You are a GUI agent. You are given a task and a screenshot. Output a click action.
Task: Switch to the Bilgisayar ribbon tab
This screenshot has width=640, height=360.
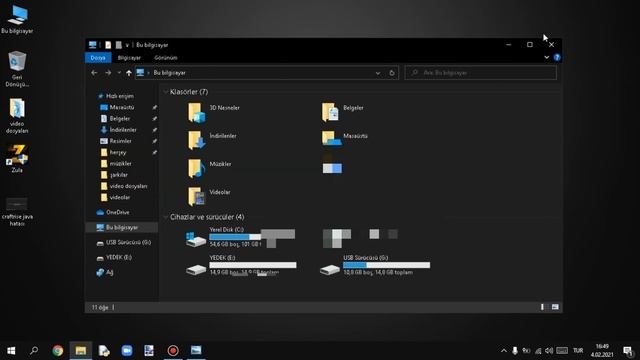129,58
